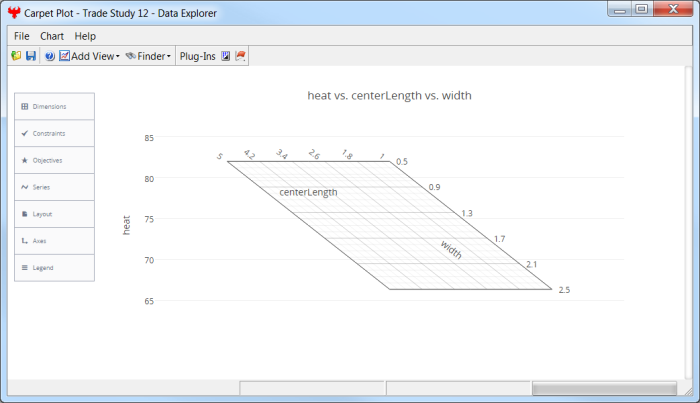Click the open file folder icon
Image resolution: width=700 pixels, height=403 pixels.
(x=16, y=56)
